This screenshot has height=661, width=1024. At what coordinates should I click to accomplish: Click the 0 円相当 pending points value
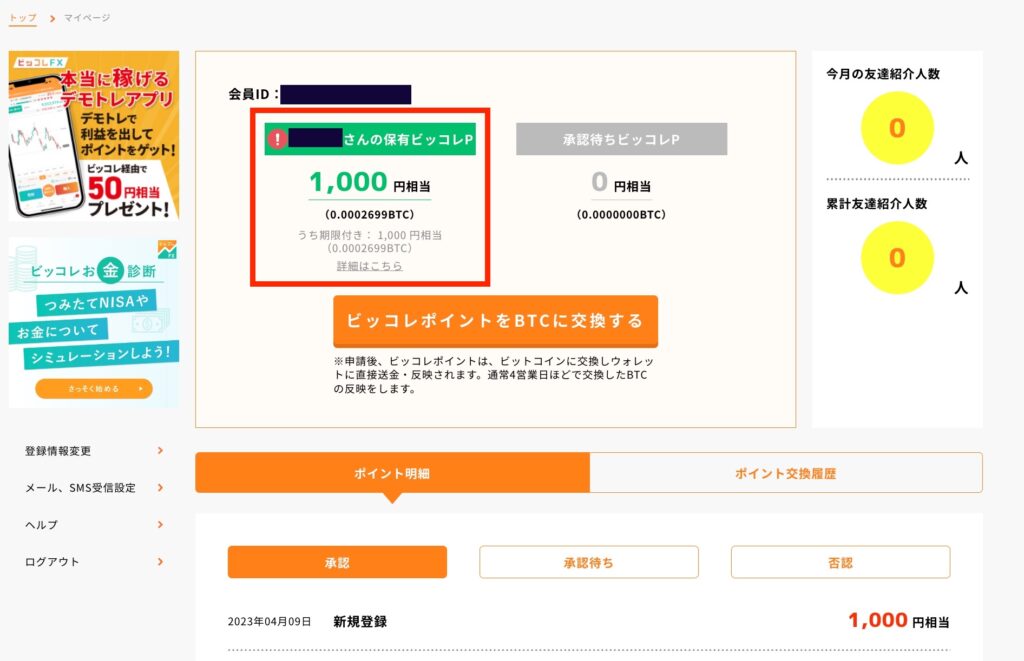(621, 182)
